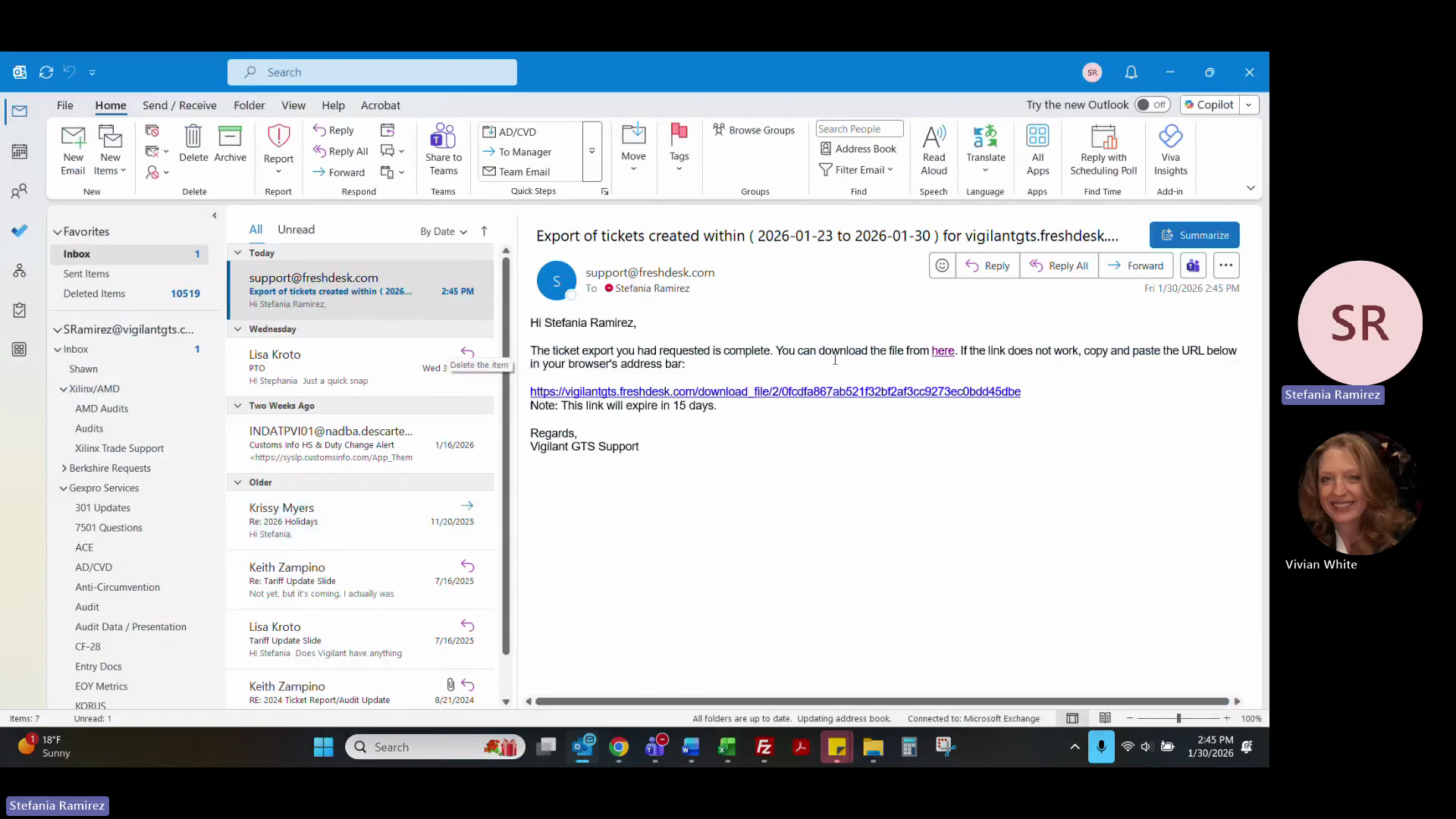Open the Send / Receive ribbon tab

[179, 105]
